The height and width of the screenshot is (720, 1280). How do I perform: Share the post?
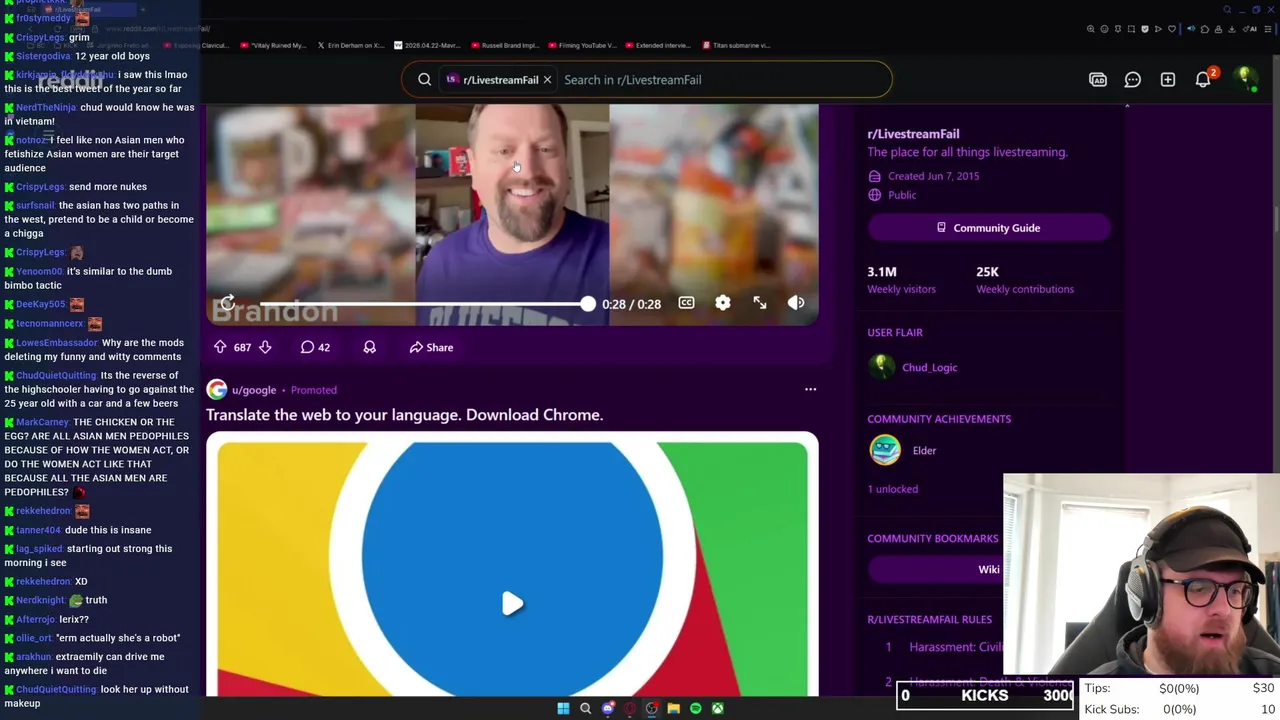coord(431,347)
